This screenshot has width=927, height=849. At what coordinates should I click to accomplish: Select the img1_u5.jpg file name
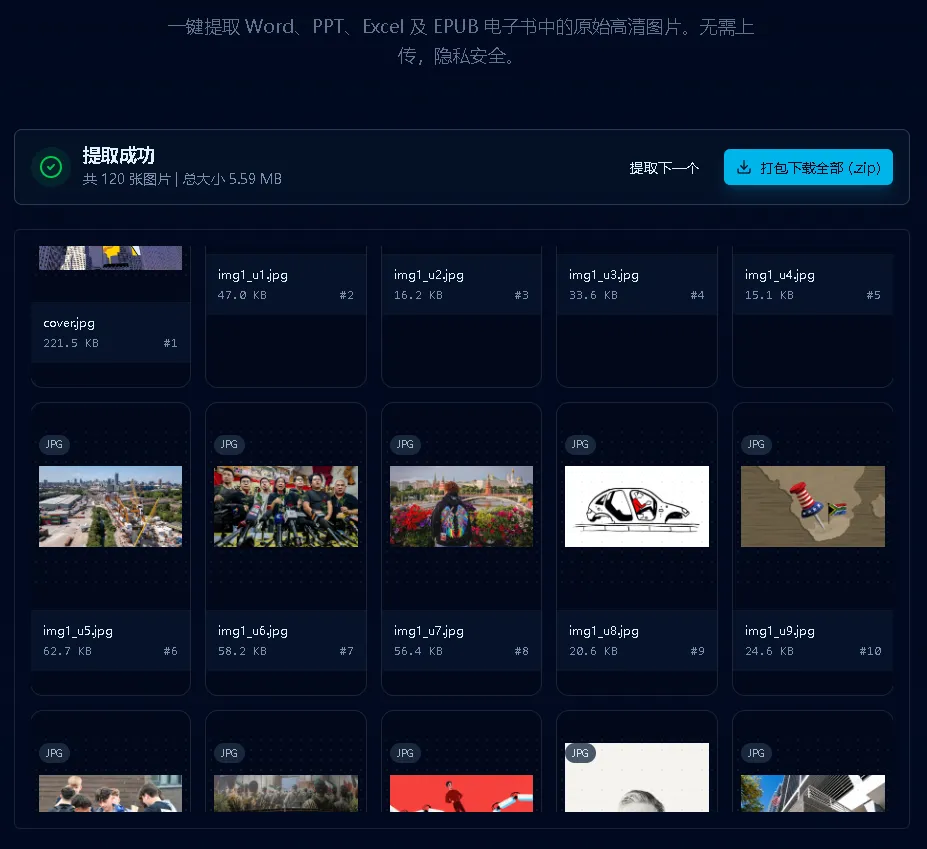(x=77, y=631)
